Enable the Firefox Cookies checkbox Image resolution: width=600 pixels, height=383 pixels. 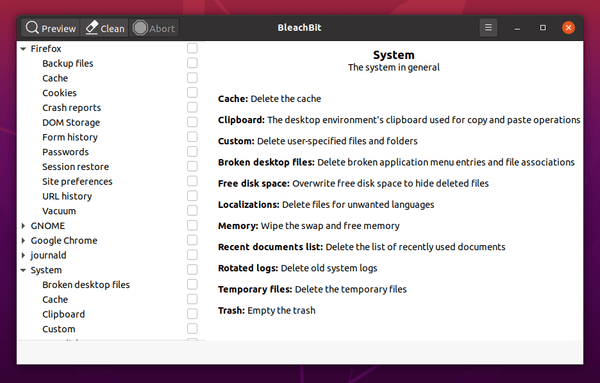192,93
